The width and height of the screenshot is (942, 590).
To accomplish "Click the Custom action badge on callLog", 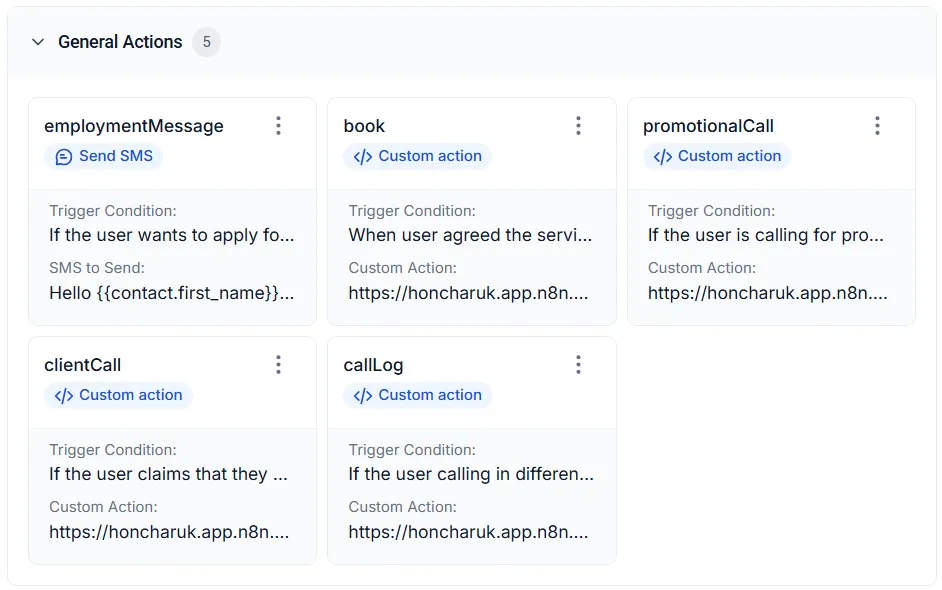I will [x=417, y=395].
